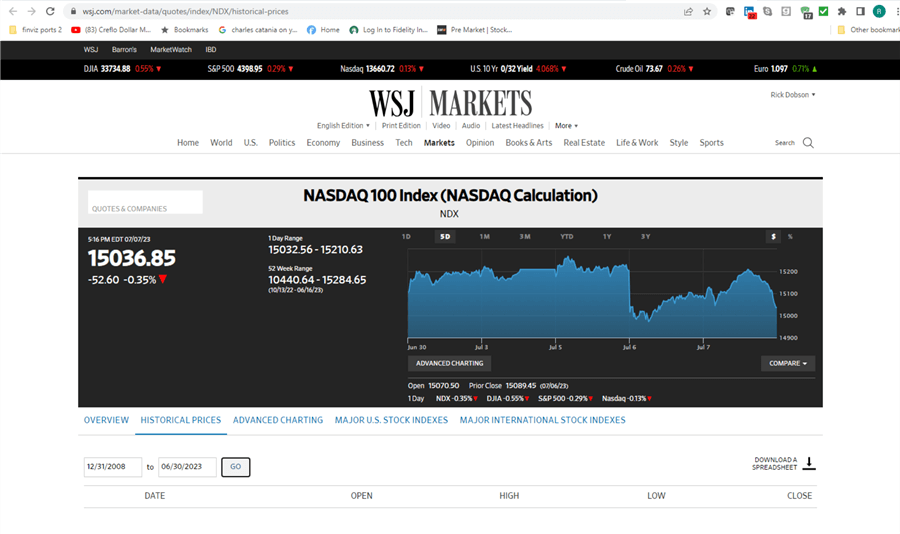900x534 pixels.
Task: Open the Print Edition link
Action: (x=401, y=125)
